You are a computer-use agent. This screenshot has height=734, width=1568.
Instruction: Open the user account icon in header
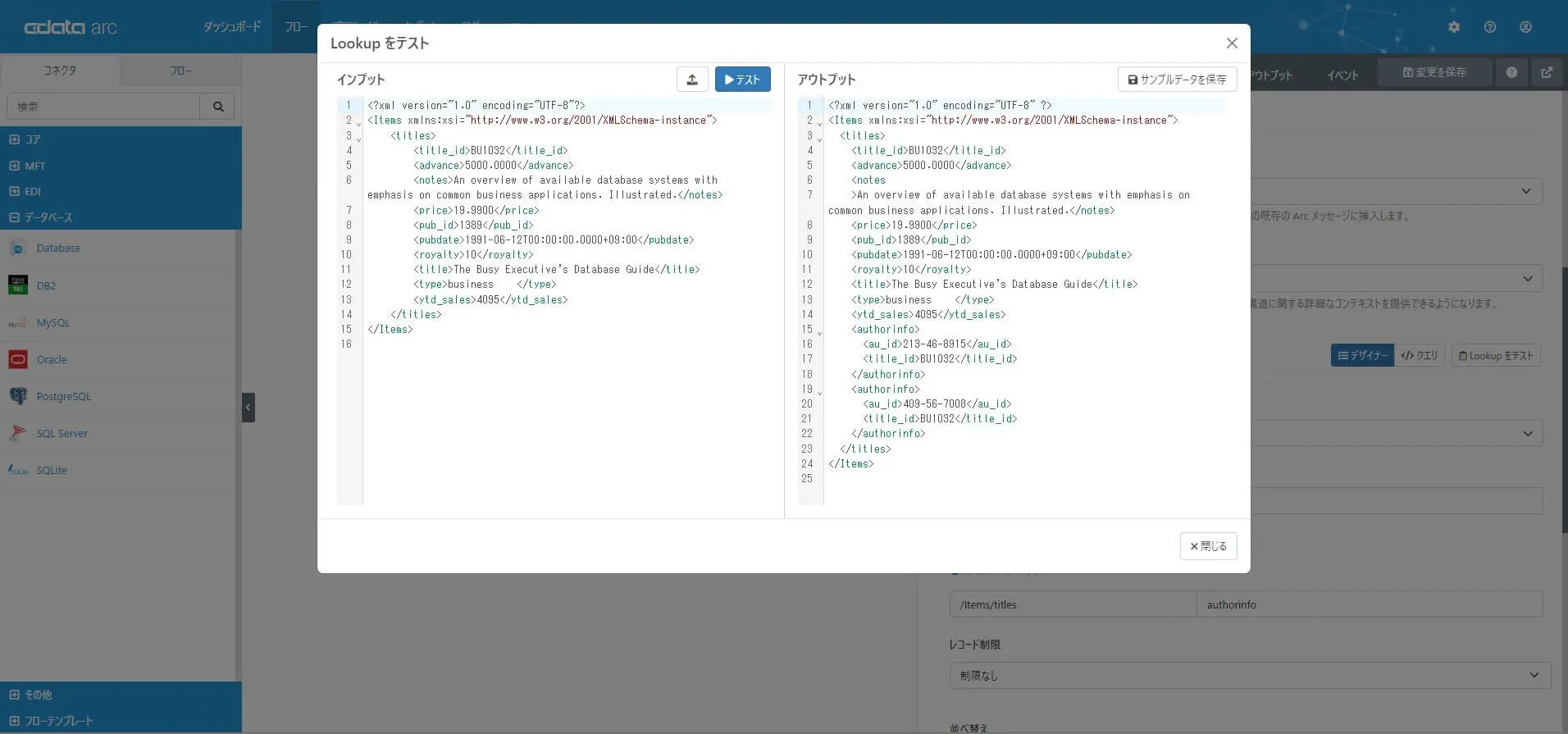(x=1525, y=27)
